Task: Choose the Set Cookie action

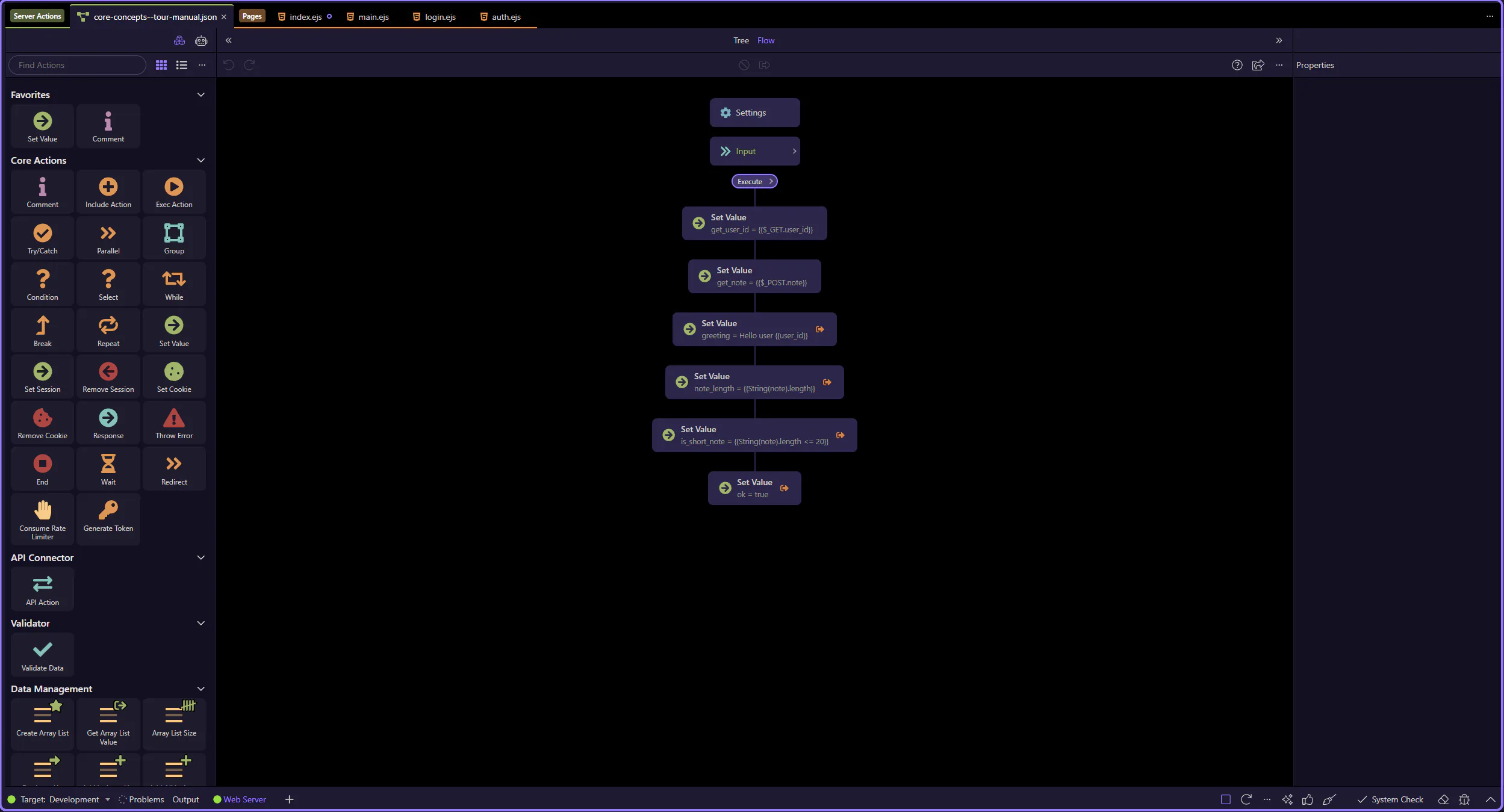Action: click(x=174, y=377)
